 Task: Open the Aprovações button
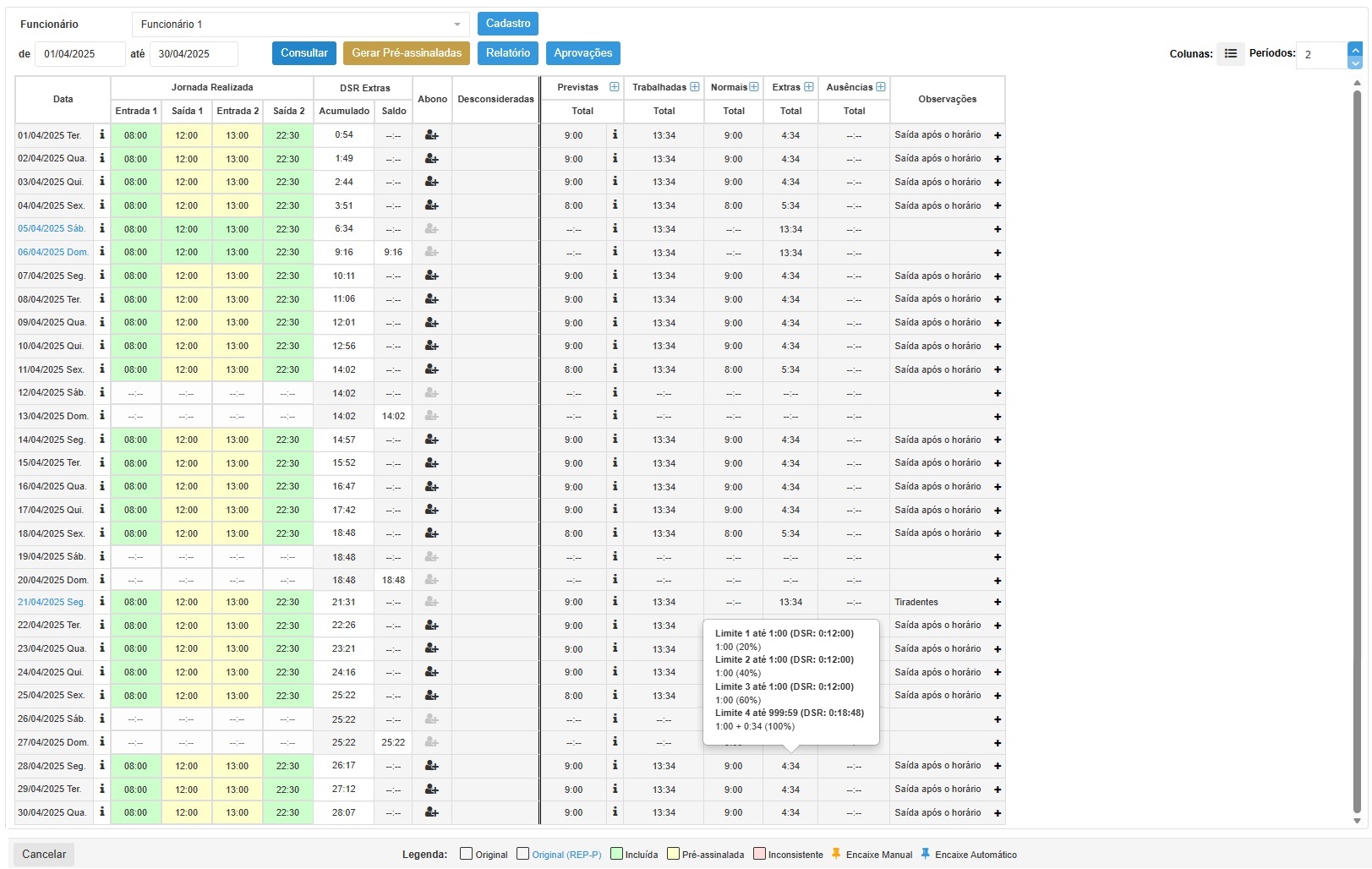click(583, 53)
